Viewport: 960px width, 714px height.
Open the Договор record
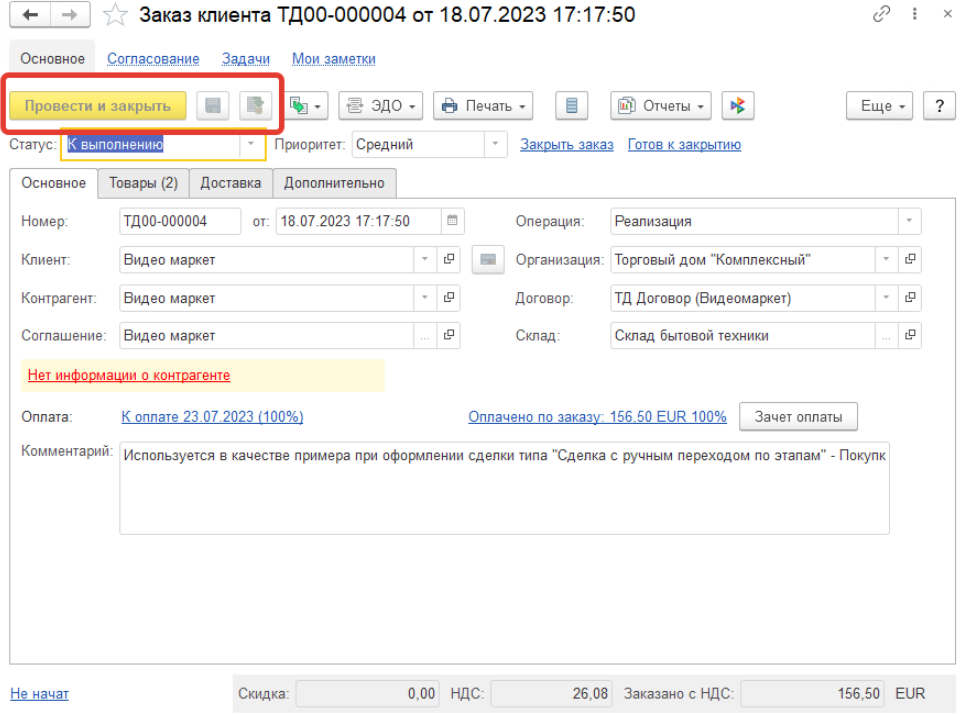tap(910, 298)
